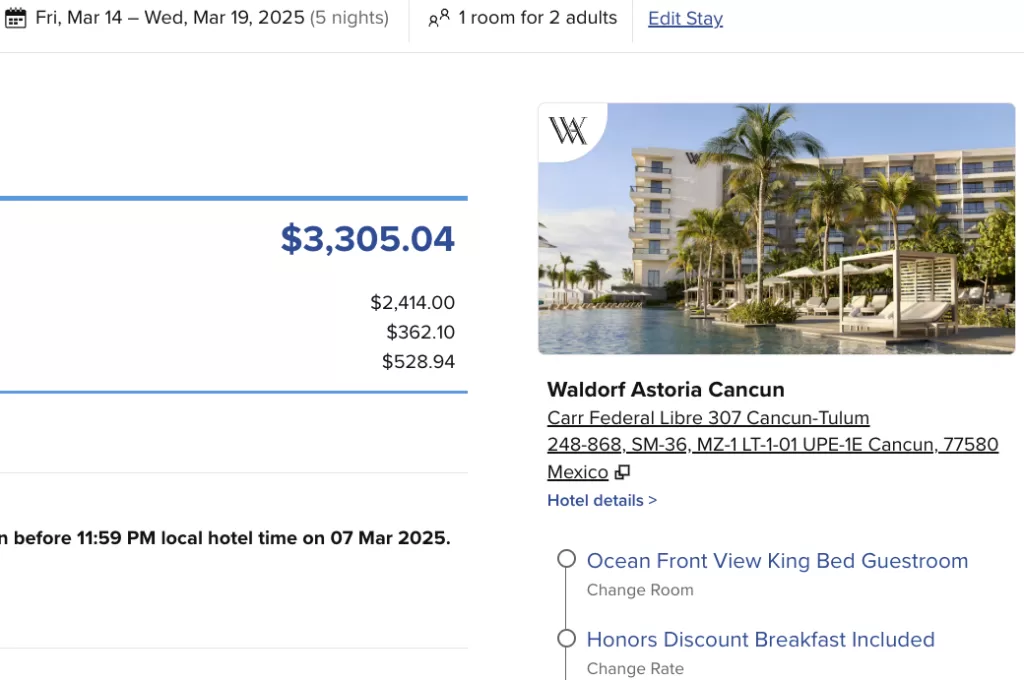
Task: Click Change Rate under Honors Discount
Action: click(635, 668)
